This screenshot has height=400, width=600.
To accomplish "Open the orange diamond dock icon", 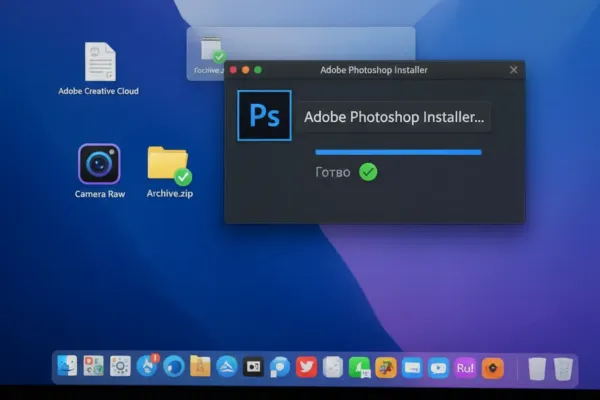I will pos(492,368).
